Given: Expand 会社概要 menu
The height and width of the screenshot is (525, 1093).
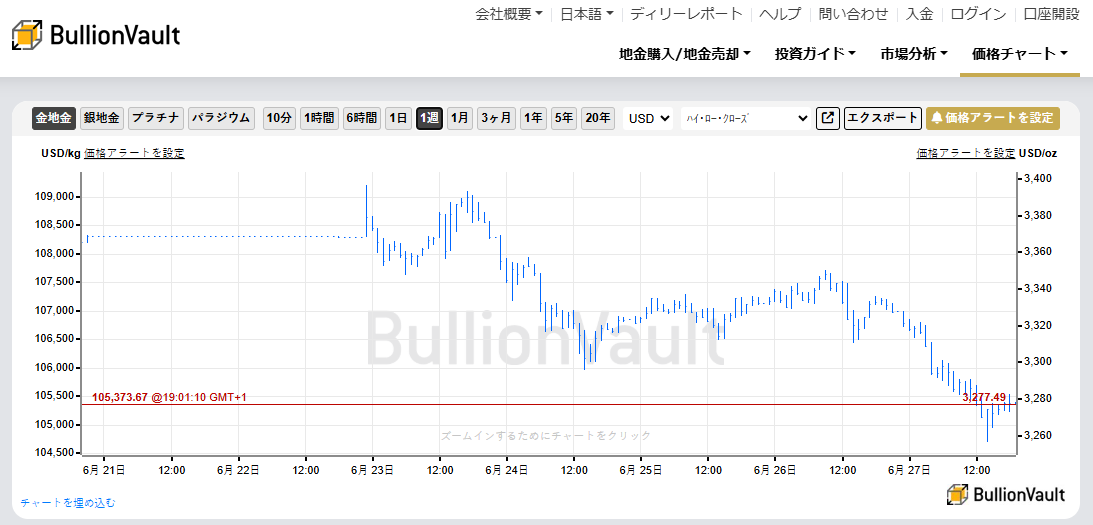Looking at the screenshot, I should (x=509, y=13).
